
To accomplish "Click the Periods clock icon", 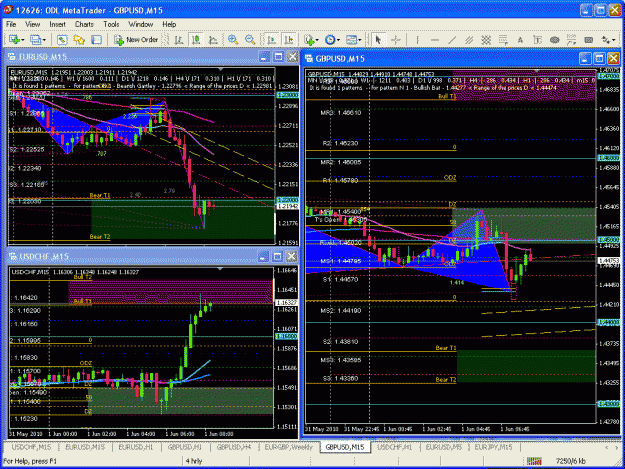I will pos(330,39).
